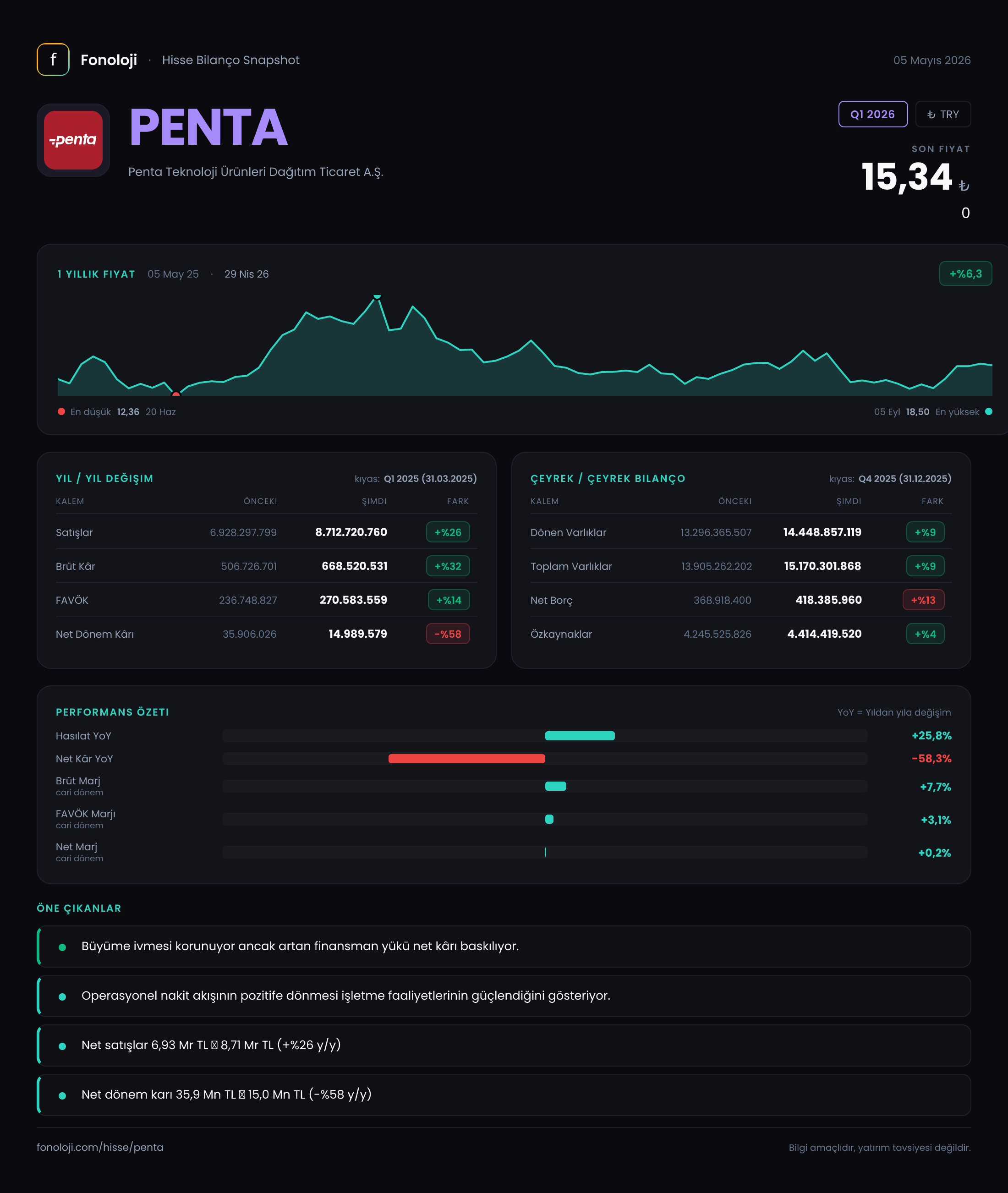This screenshot has width=1008, height=1193.
Task: Click Özkaynaklar value 4.414.419.520
Action: (x=824, y=634)
